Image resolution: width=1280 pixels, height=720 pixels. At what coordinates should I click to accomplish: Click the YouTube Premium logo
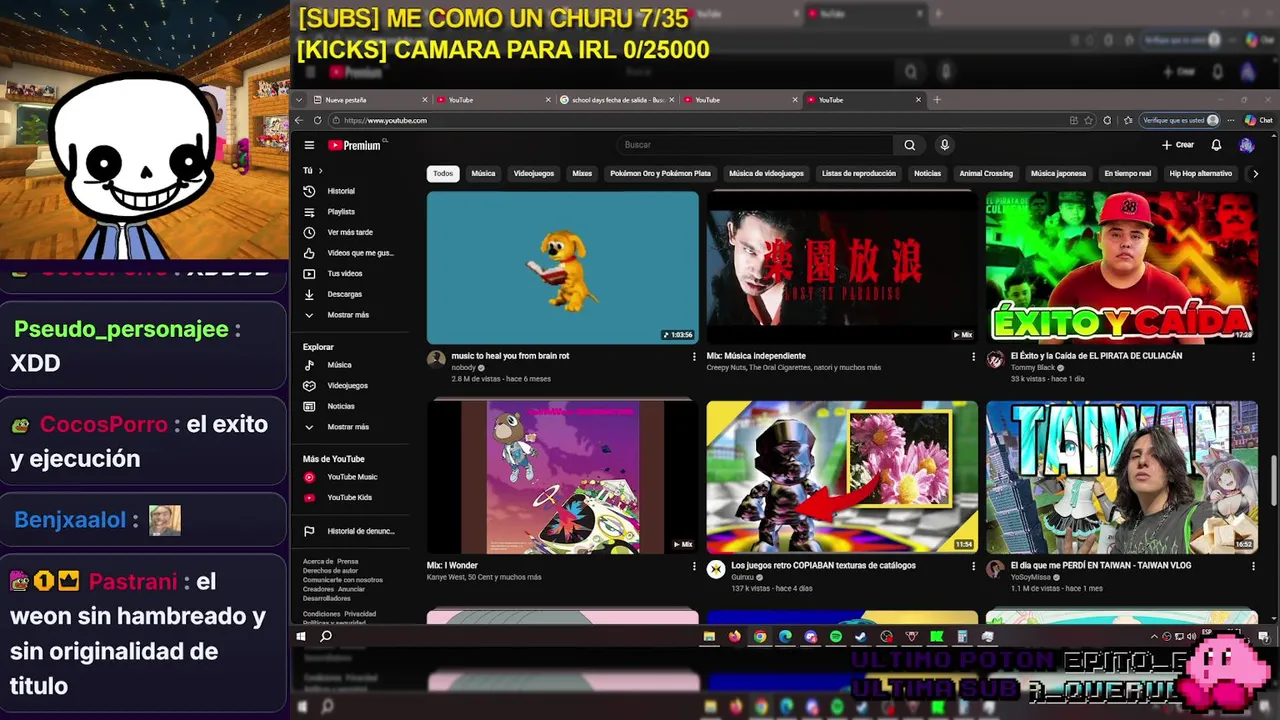click(x=355, y=145)
